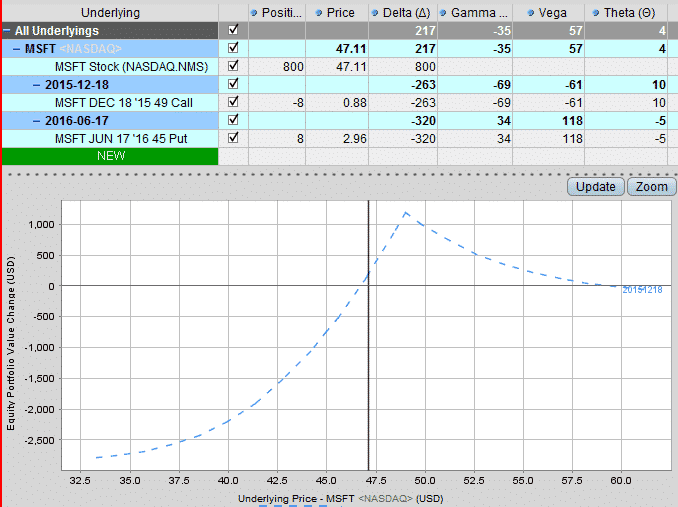Click the Underlying column header
Screen dimensions: 678x507
pyautogui.click(x=109, y=13)
